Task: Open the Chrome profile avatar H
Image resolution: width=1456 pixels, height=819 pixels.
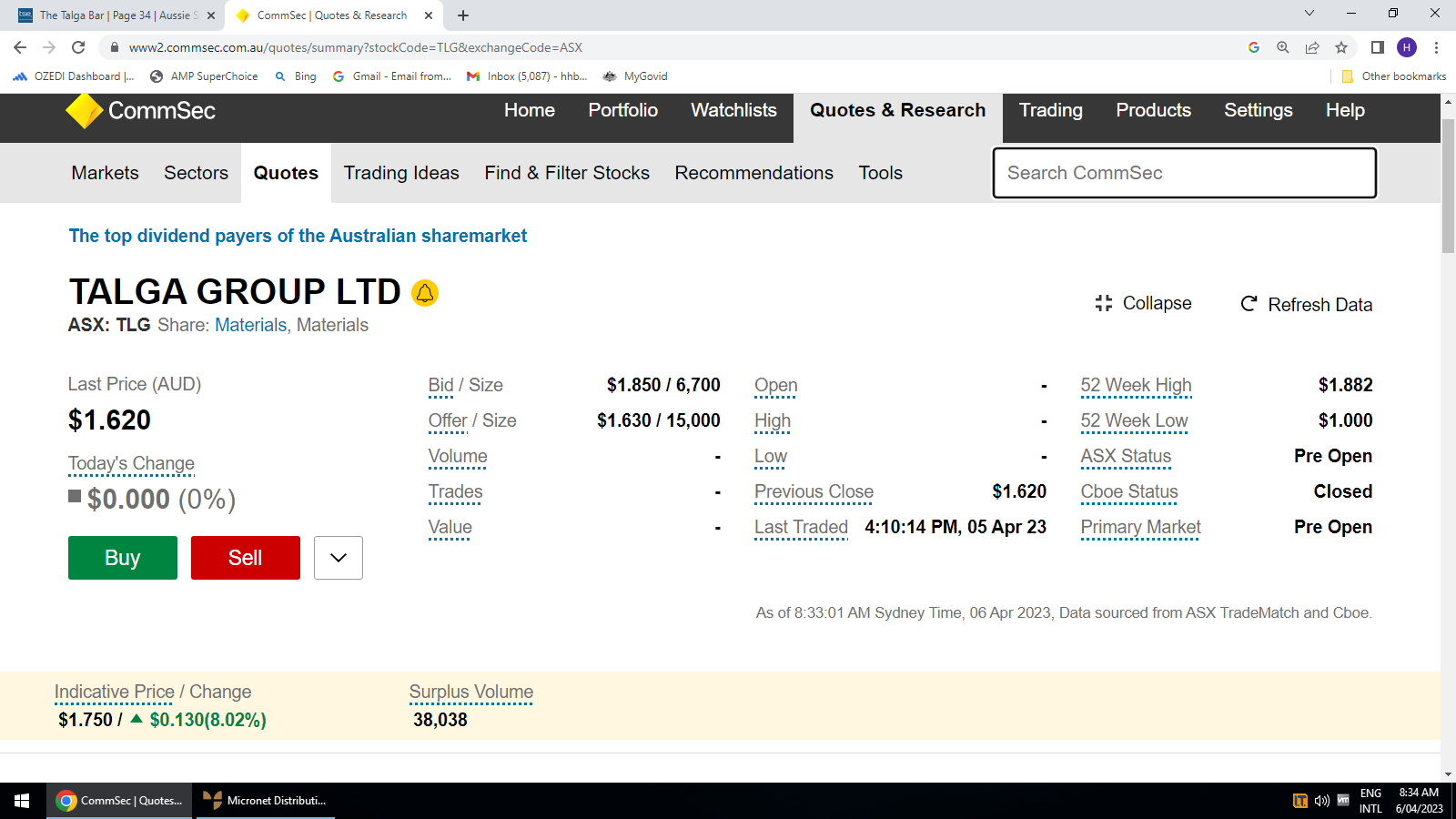Action: coord(1407,47)
